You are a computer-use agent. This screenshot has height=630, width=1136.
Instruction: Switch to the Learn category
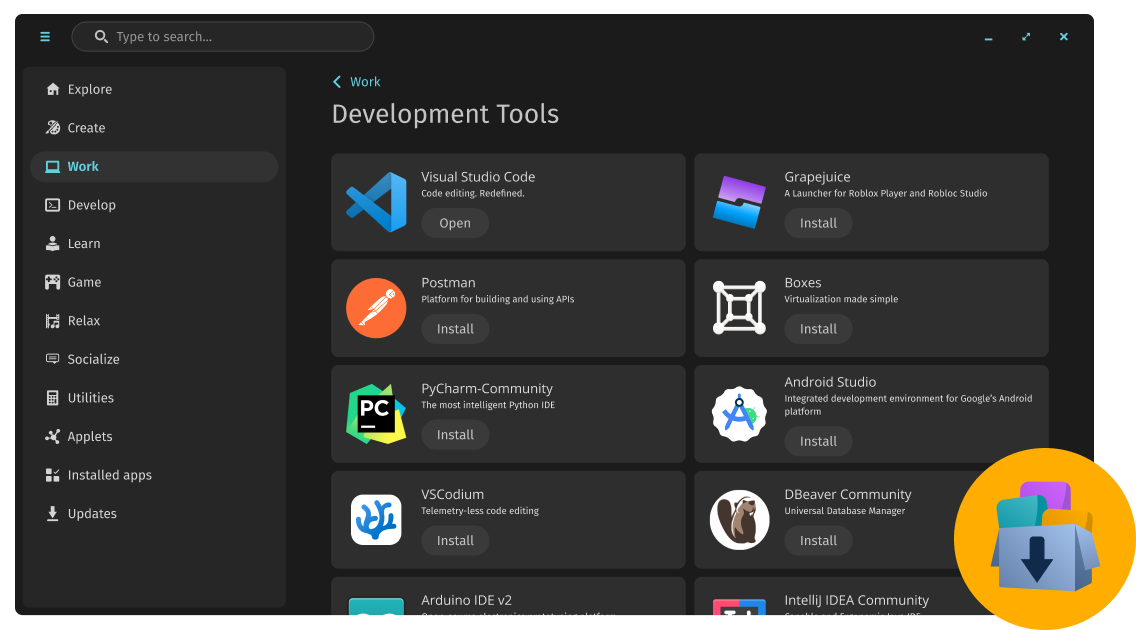coord(154,243)
